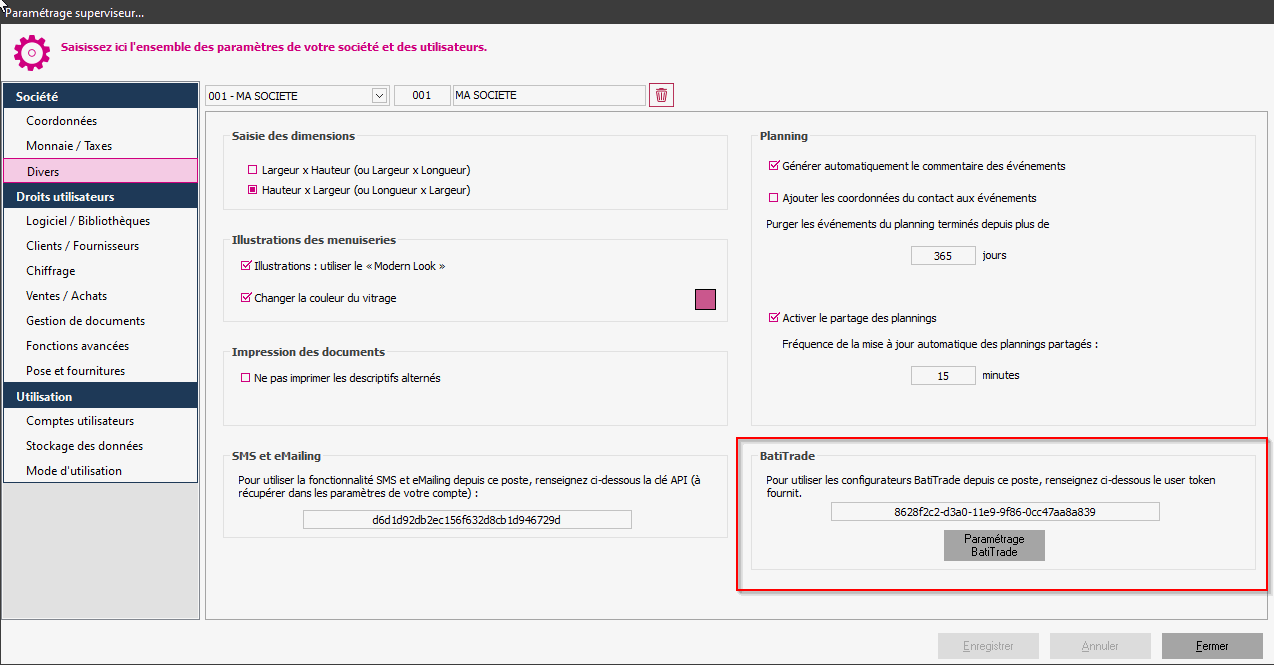Click the Enregistrer button
The width and height of the screenshot is (1274, 665).
[x=988, y=646]
